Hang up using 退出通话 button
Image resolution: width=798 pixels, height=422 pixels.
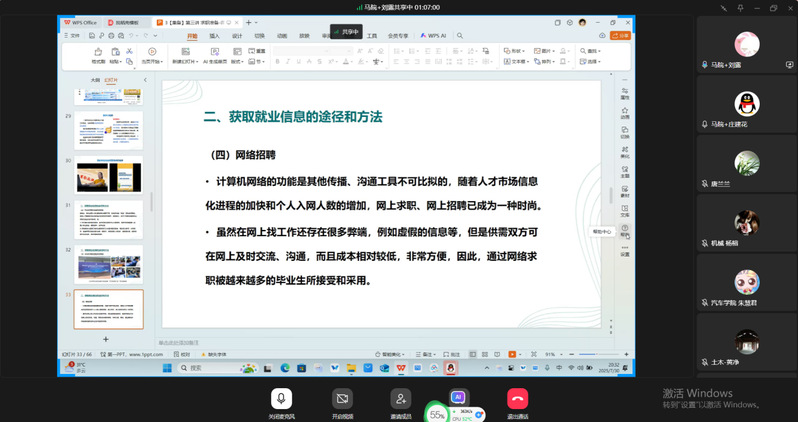[517, 399]
